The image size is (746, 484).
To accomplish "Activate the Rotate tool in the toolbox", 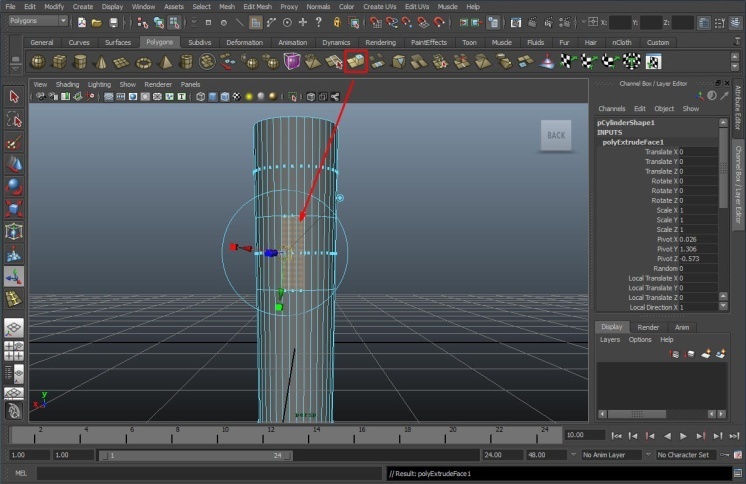I will [14, 186].
